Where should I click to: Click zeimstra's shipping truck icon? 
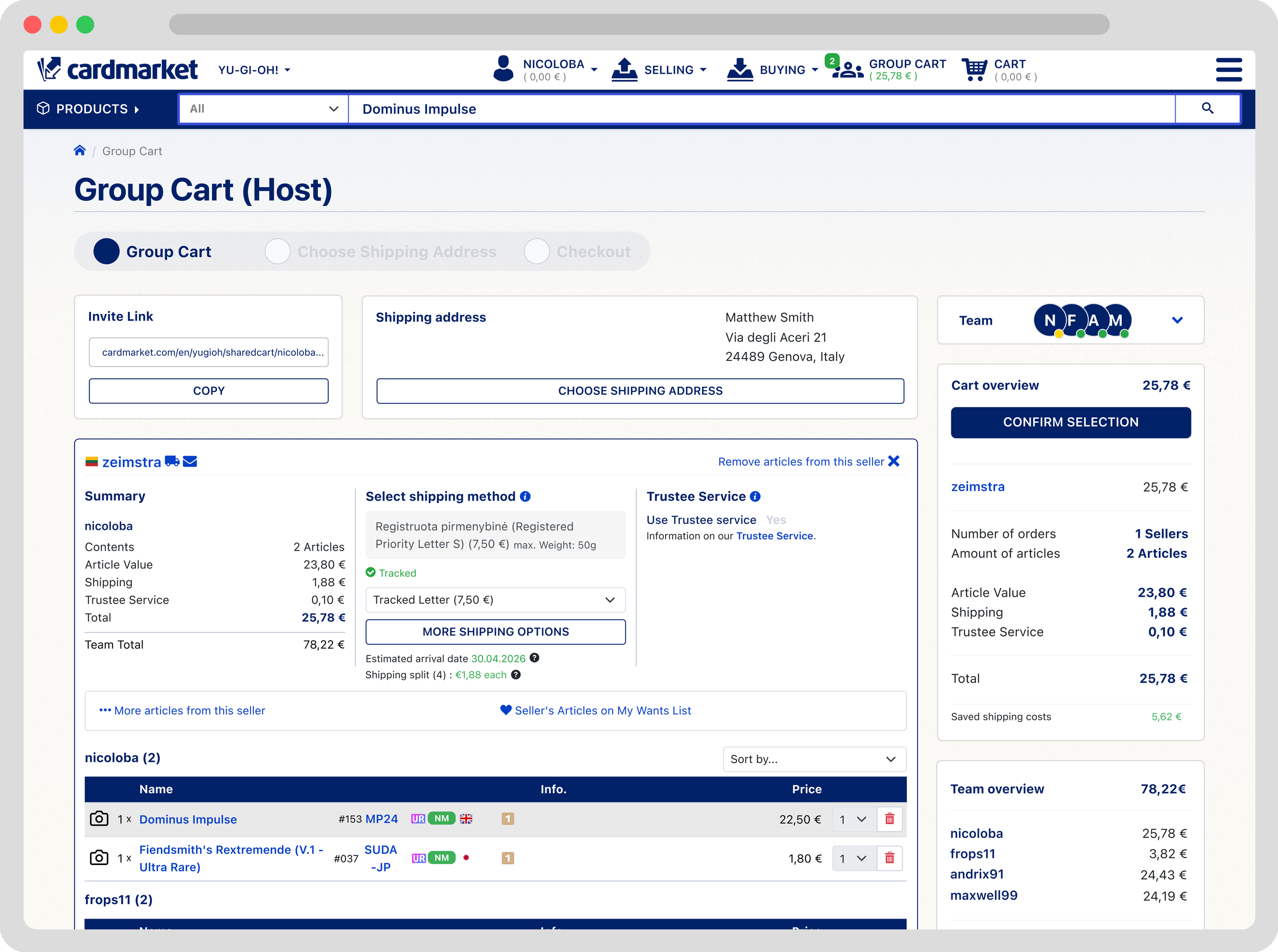pyautogui.click(x=171, y=461)
